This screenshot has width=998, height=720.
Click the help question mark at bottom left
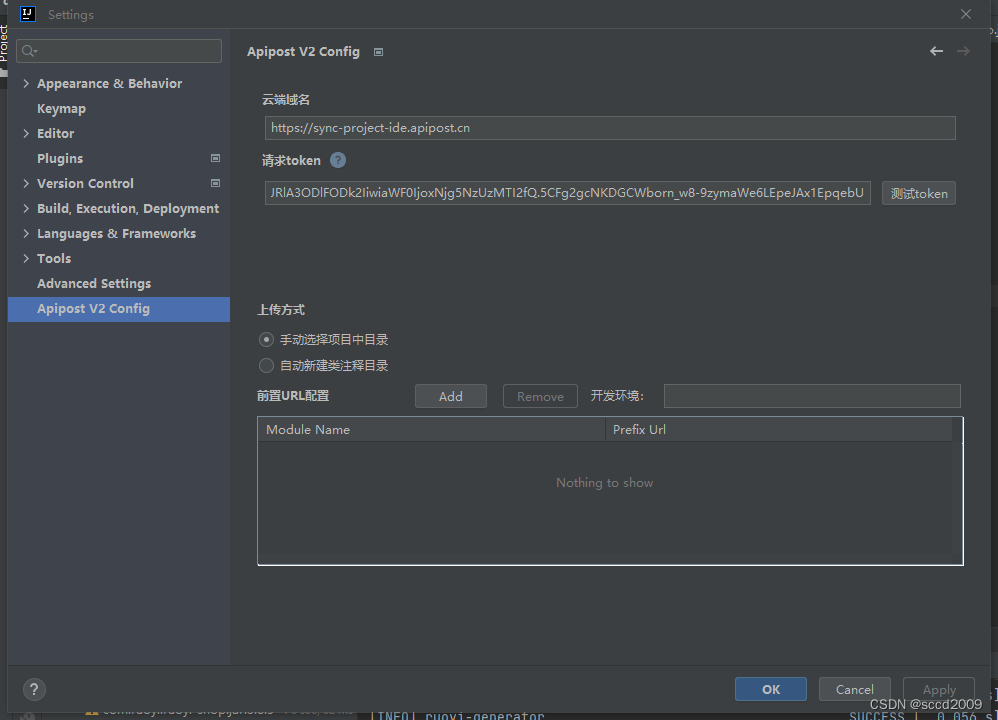point(34,689)
